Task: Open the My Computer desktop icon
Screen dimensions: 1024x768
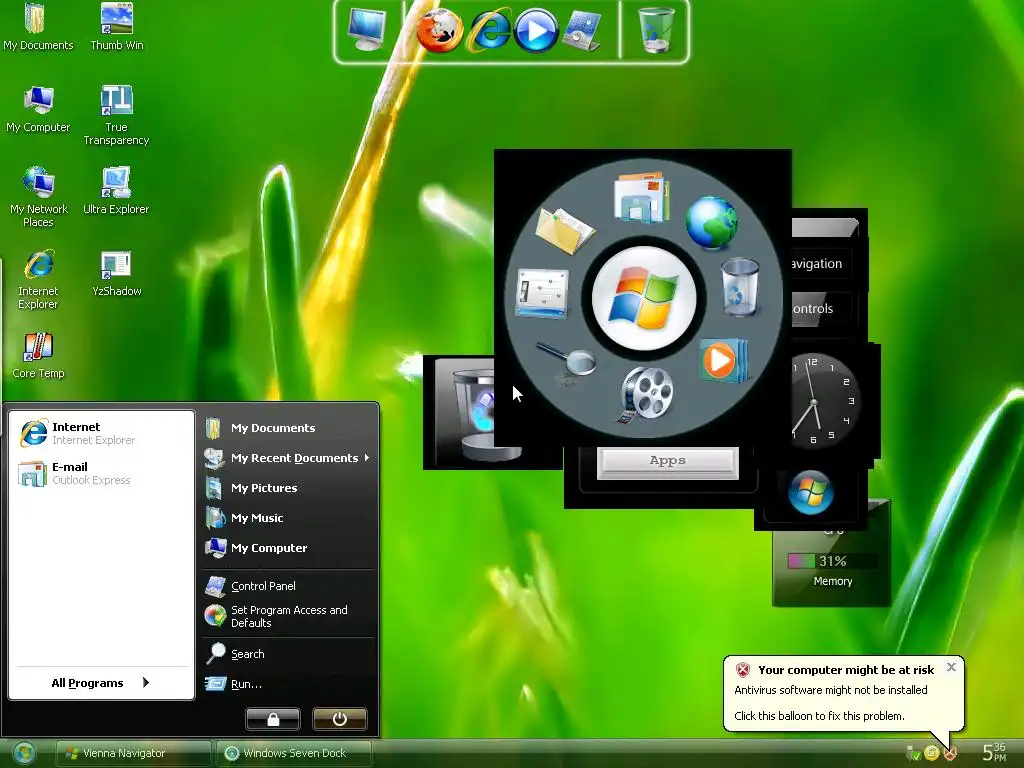Action: coord(38,109)
